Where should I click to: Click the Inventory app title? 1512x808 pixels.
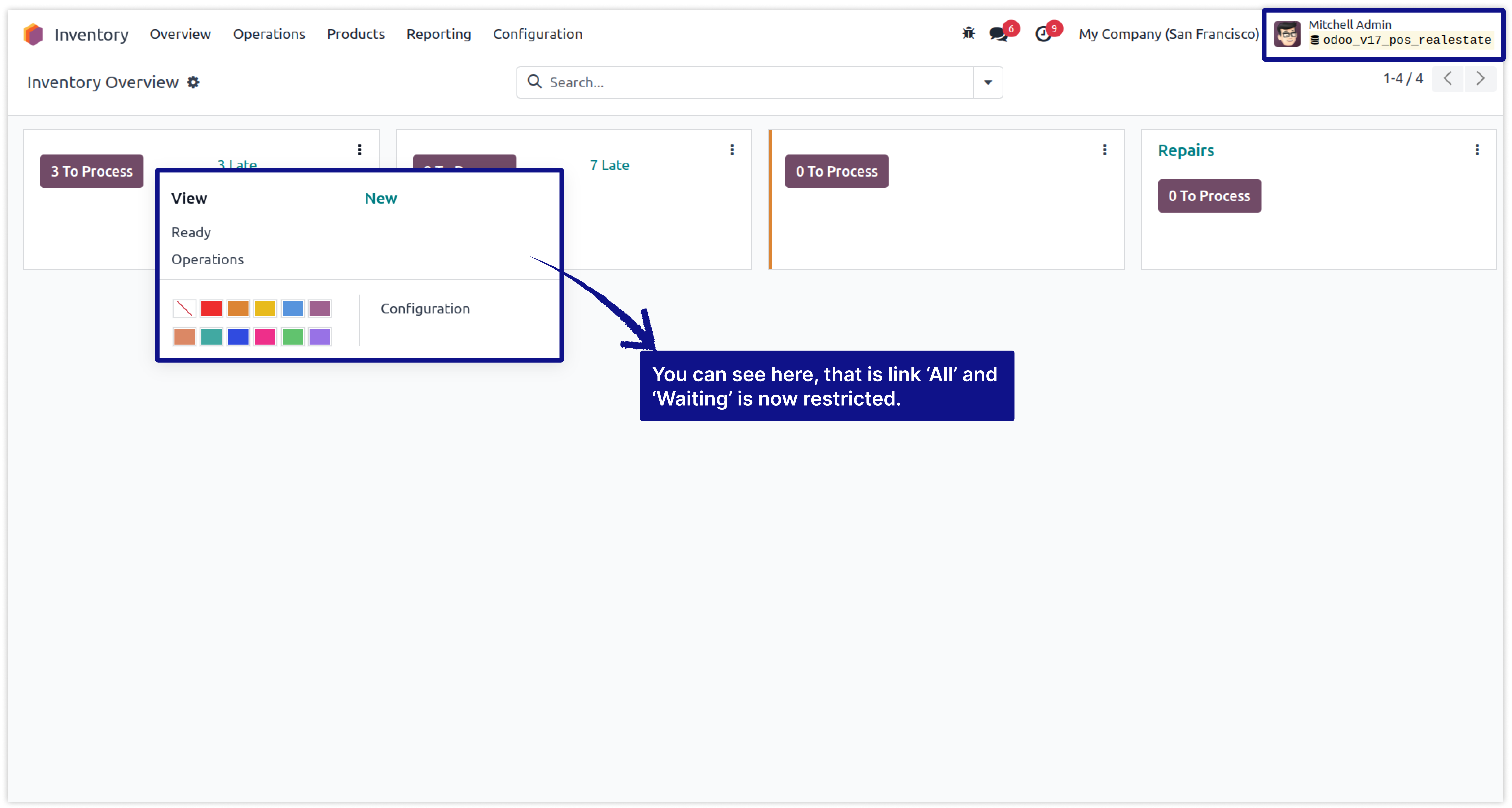coord(91,35)
